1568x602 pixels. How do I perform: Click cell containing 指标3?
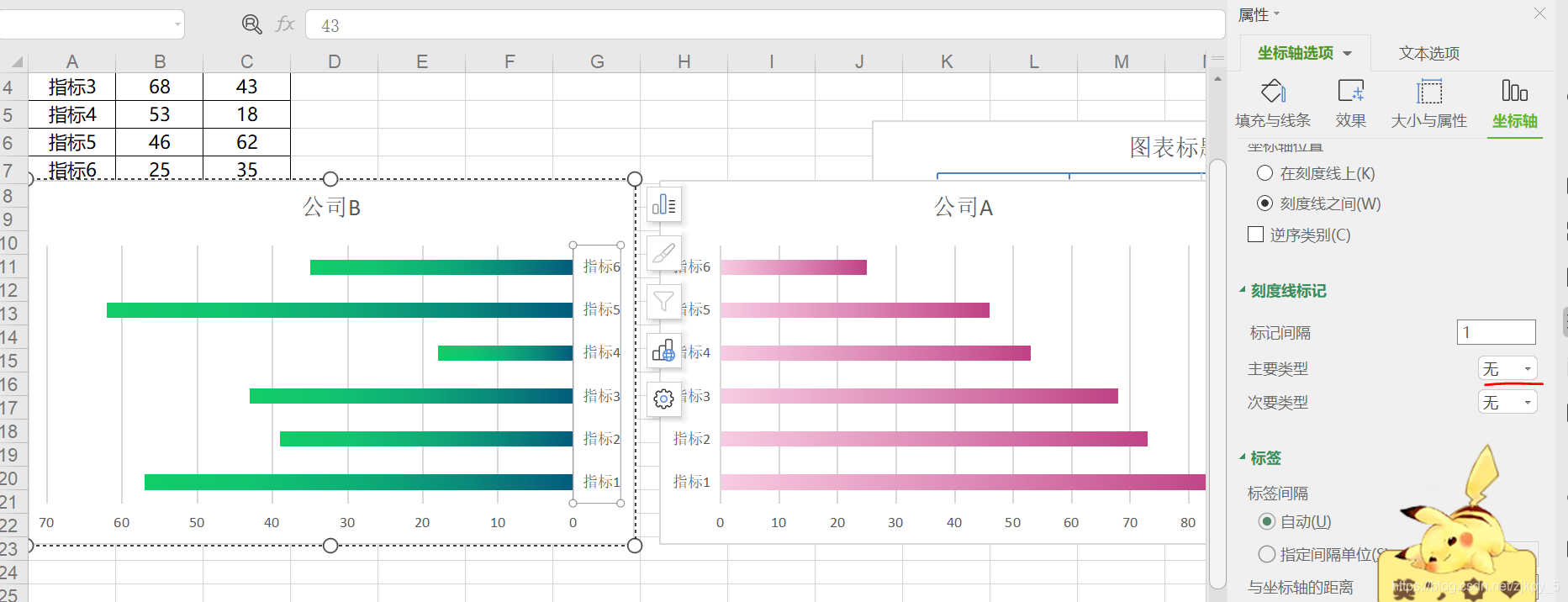(x=72, y=87)
